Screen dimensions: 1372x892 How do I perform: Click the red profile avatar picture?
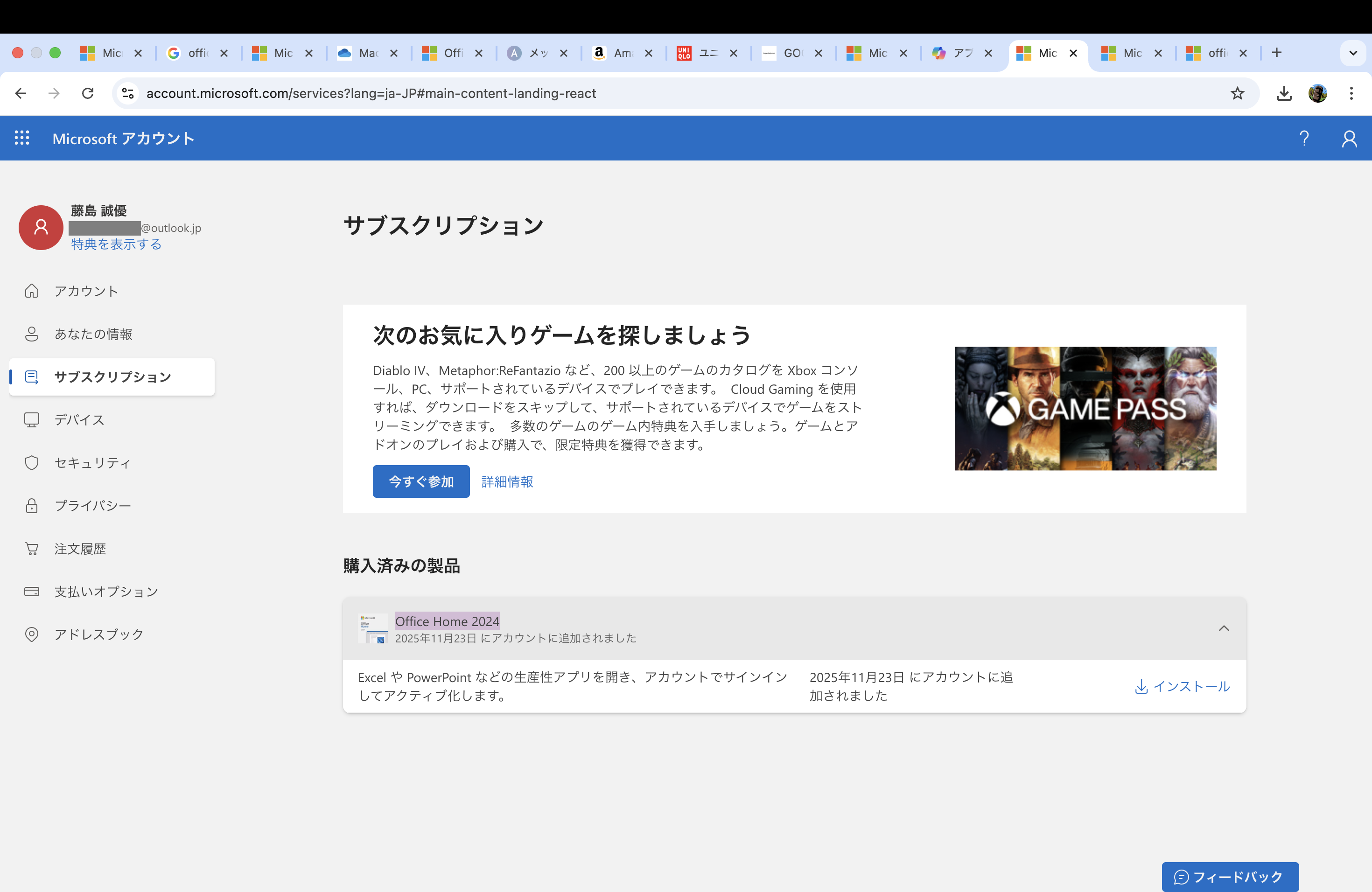[x=41, y=228]
